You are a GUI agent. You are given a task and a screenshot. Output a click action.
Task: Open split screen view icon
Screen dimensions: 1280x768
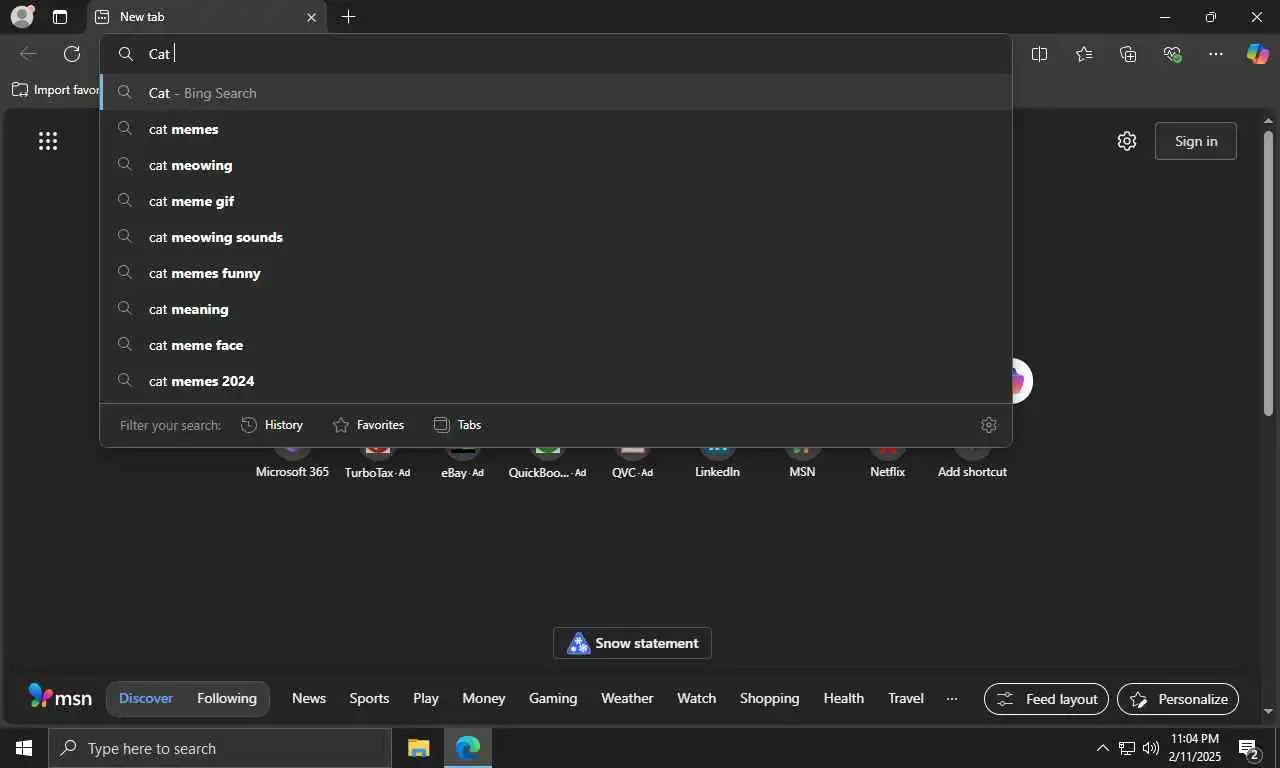point(1039,54)
